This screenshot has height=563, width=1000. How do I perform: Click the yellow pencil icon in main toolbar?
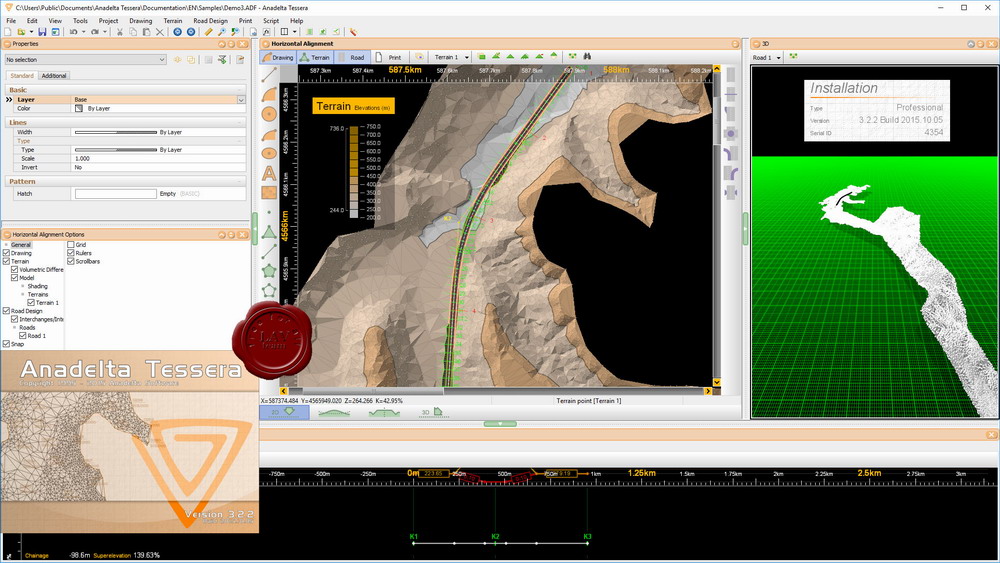point(208,31)
